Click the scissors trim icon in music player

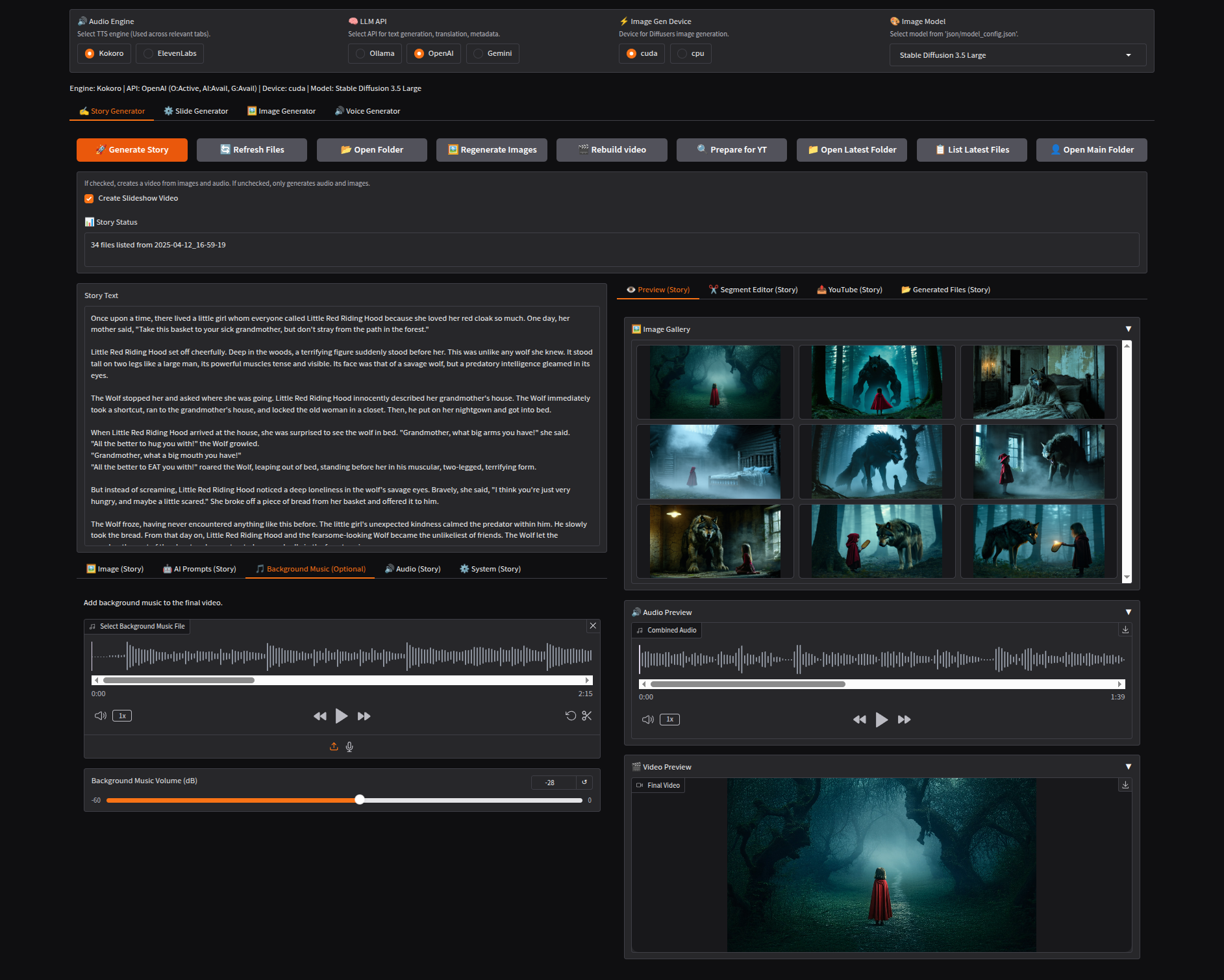coord(587,716)
